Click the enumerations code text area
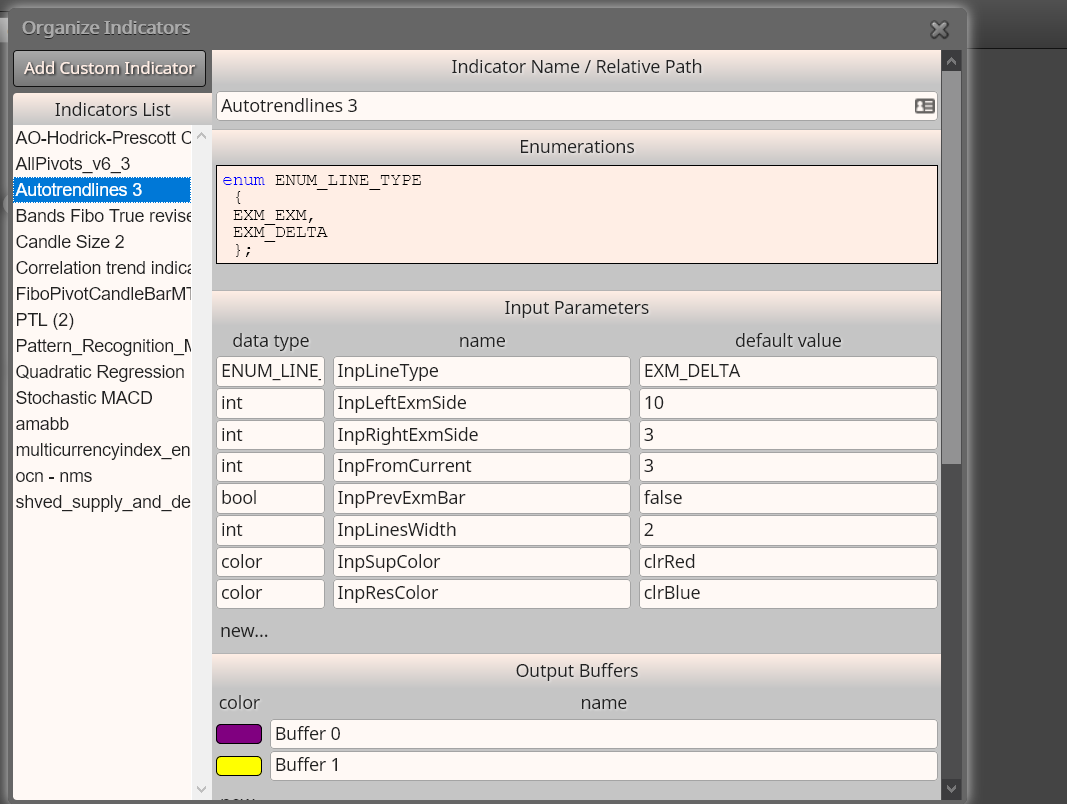Image resolution: width=1067 pixels, height=804 pixels. pyautogui.click(x=576, y=214)
